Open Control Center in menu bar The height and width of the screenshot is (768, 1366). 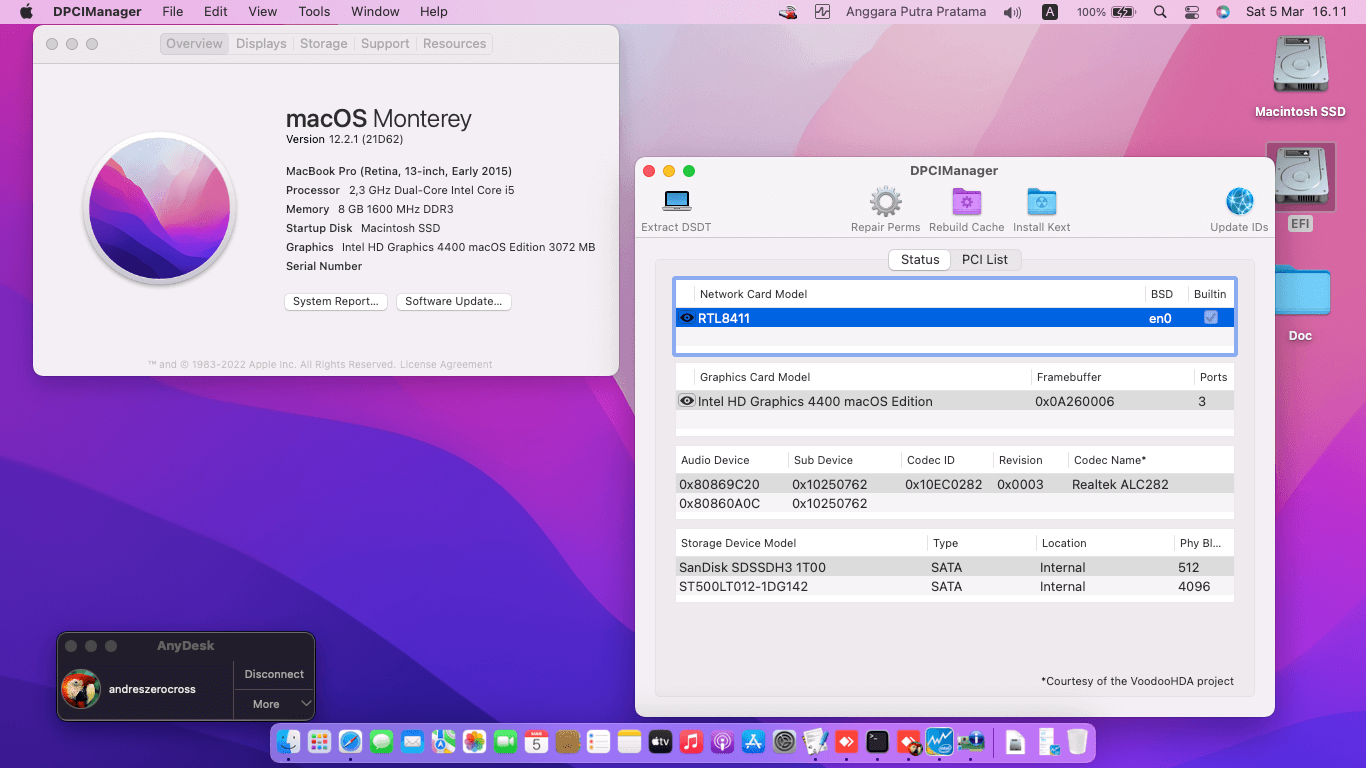tap(1191, 12)
